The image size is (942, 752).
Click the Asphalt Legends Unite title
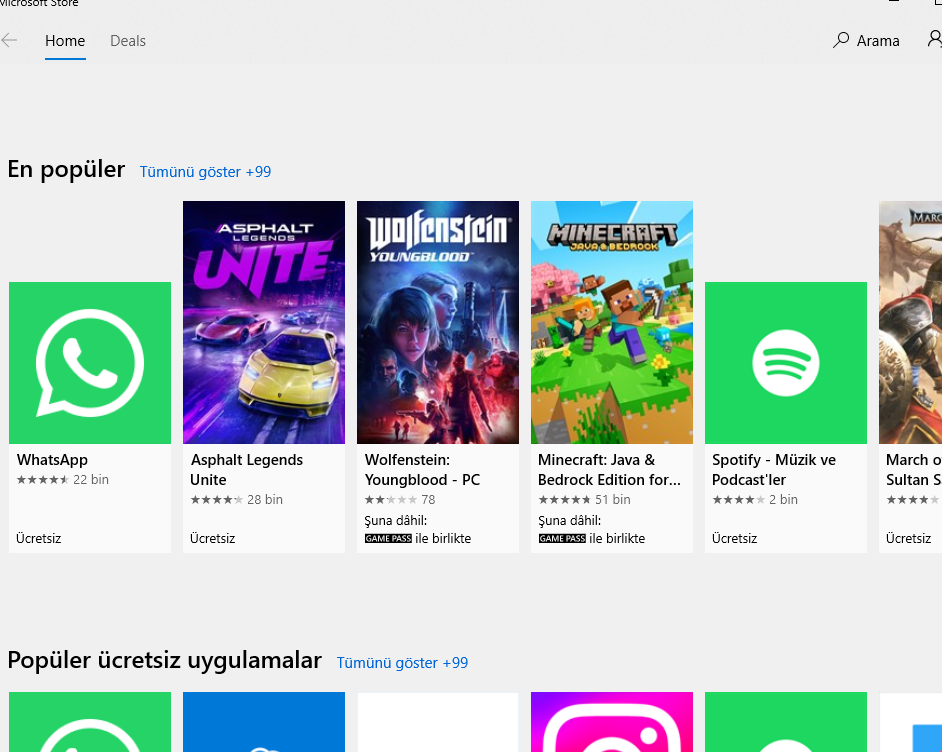click(x=246, y=470)
